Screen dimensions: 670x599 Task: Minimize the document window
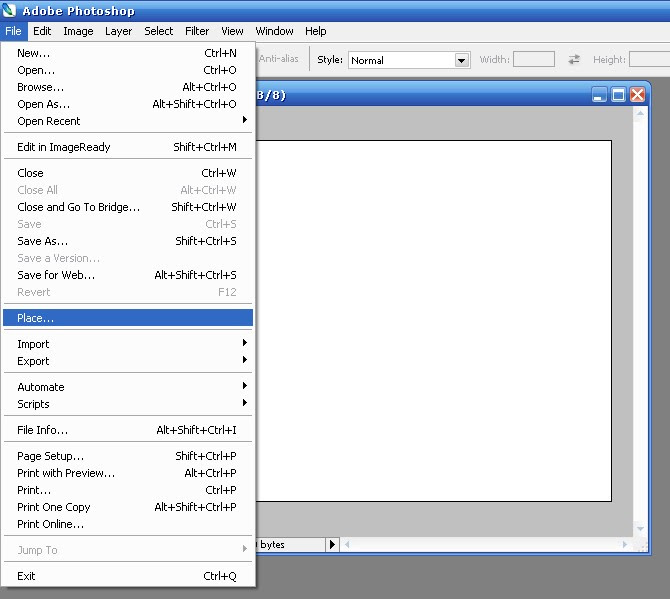[599, 94]
